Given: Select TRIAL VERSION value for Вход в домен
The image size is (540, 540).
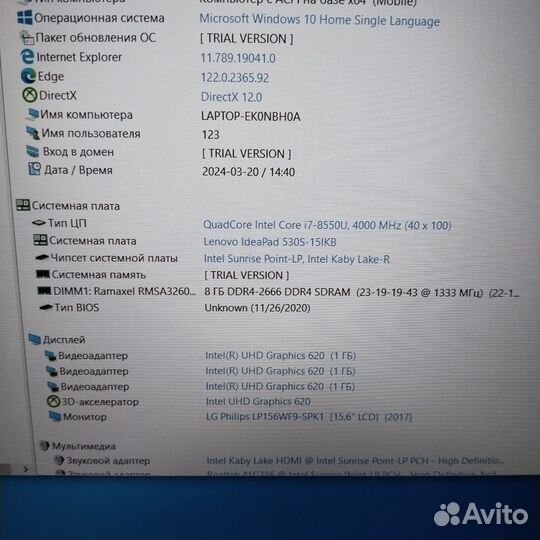Looking at the screenshot, I should 247,154.
